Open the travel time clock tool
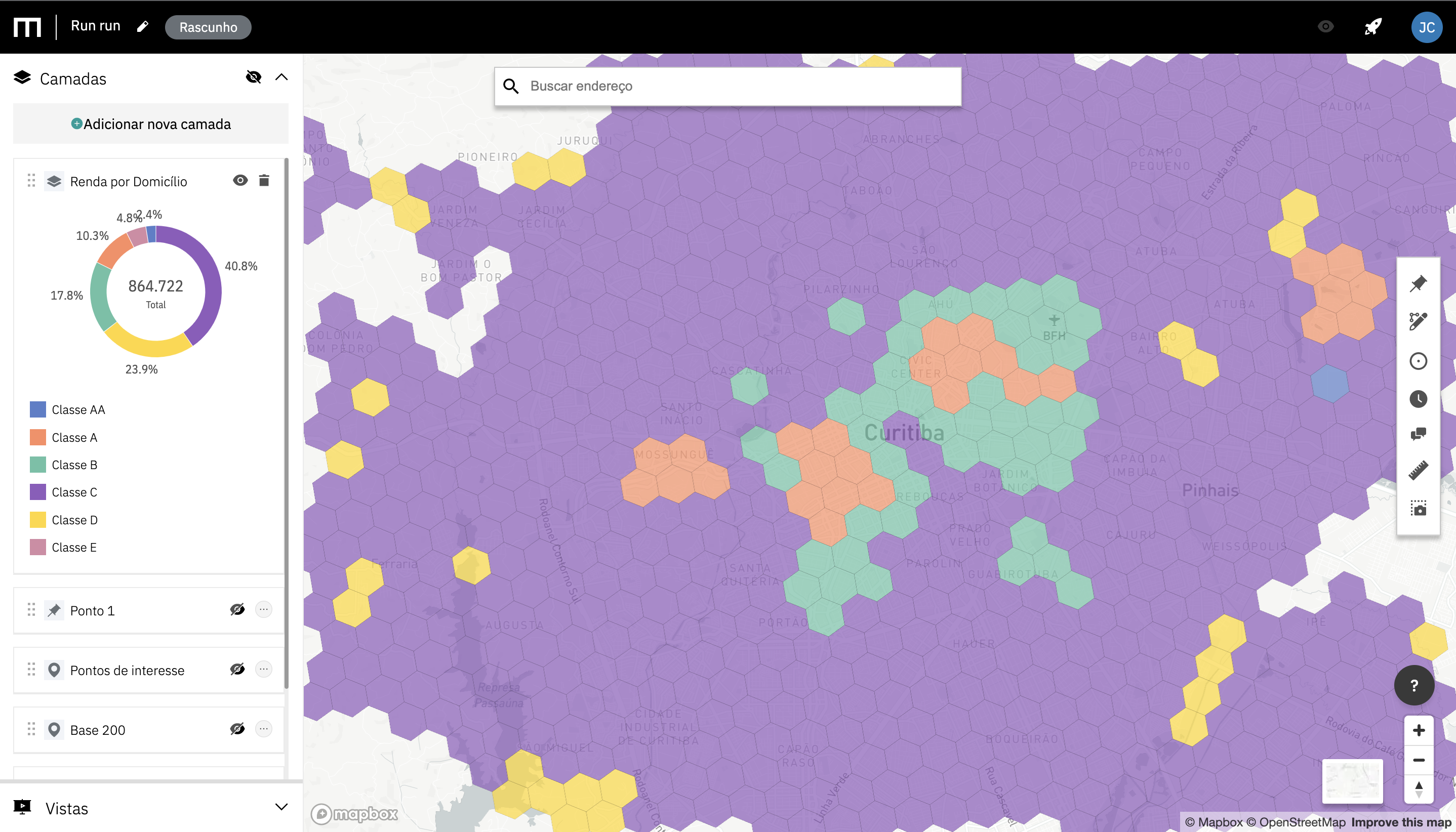The height and width of the screenshot is (832, 1456). (x=1418, y=399)
